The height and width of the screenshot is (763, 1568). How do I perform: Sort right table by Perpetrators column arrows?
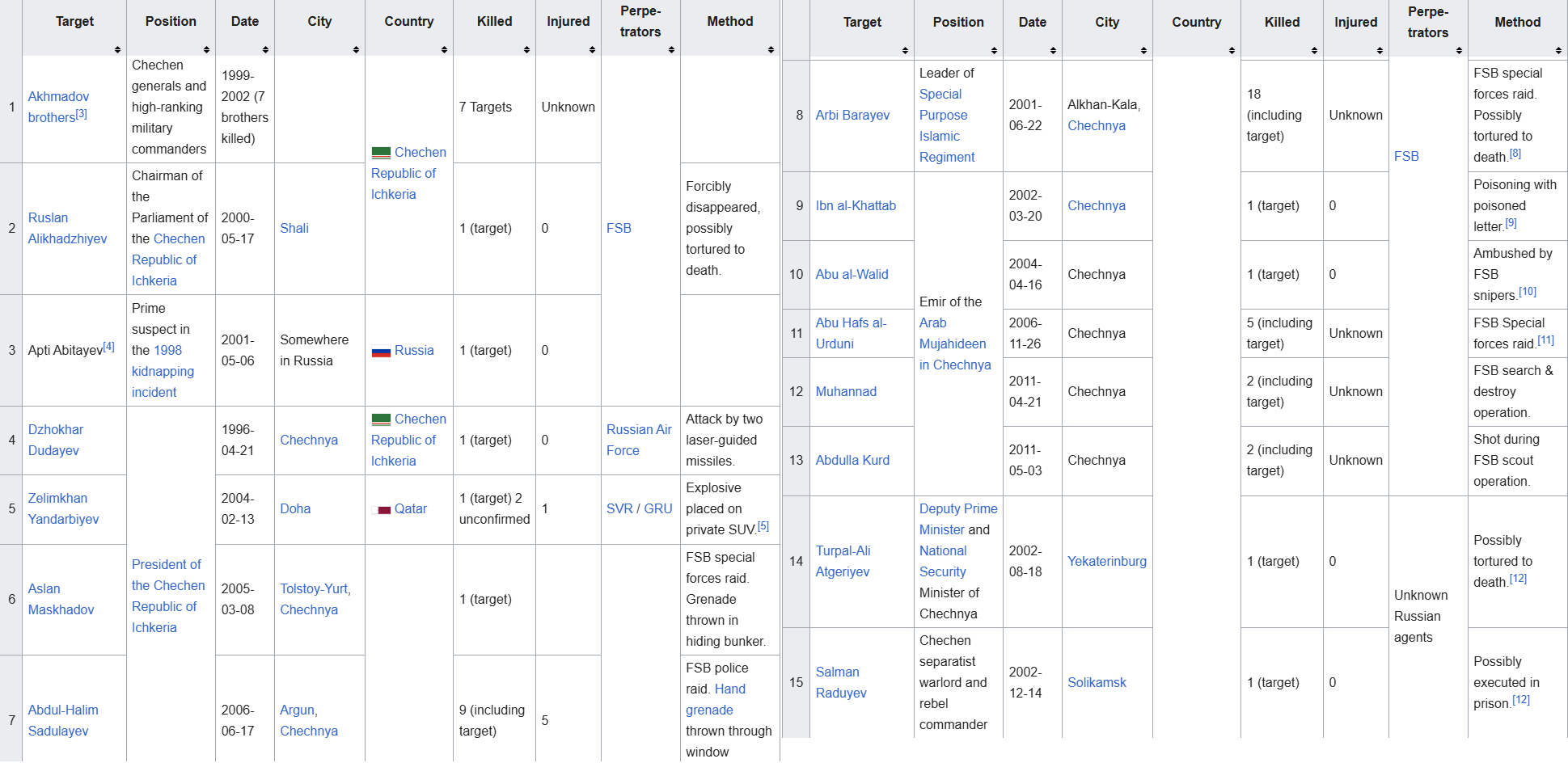pos(1460,51)
